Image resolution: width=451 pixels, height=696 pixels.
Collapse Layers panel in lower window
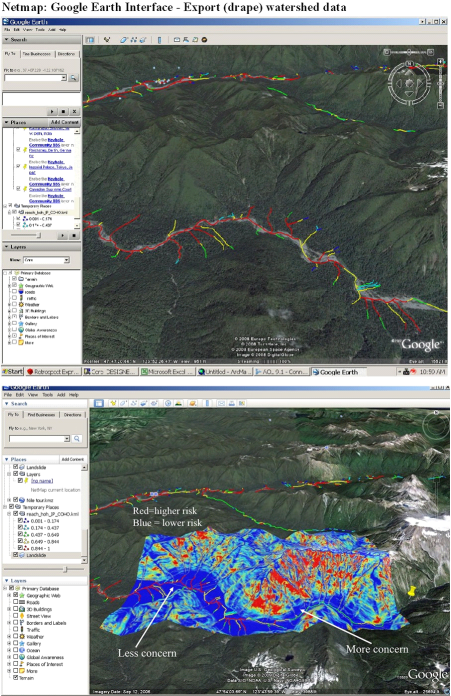[x=7, y=581]
